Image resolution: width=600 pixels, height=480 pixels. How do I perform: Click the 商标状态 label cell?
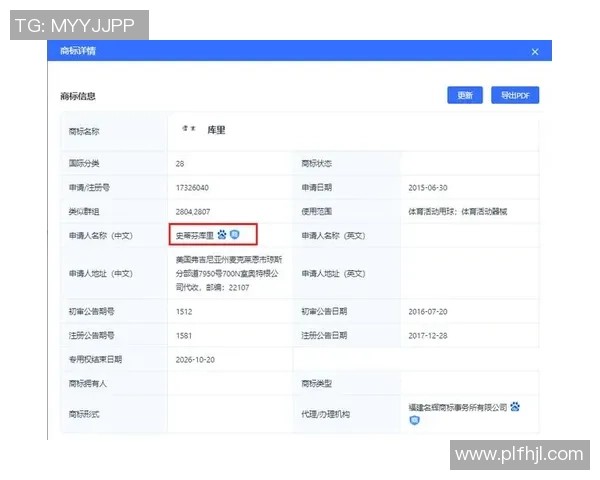[x=346, y=163]
